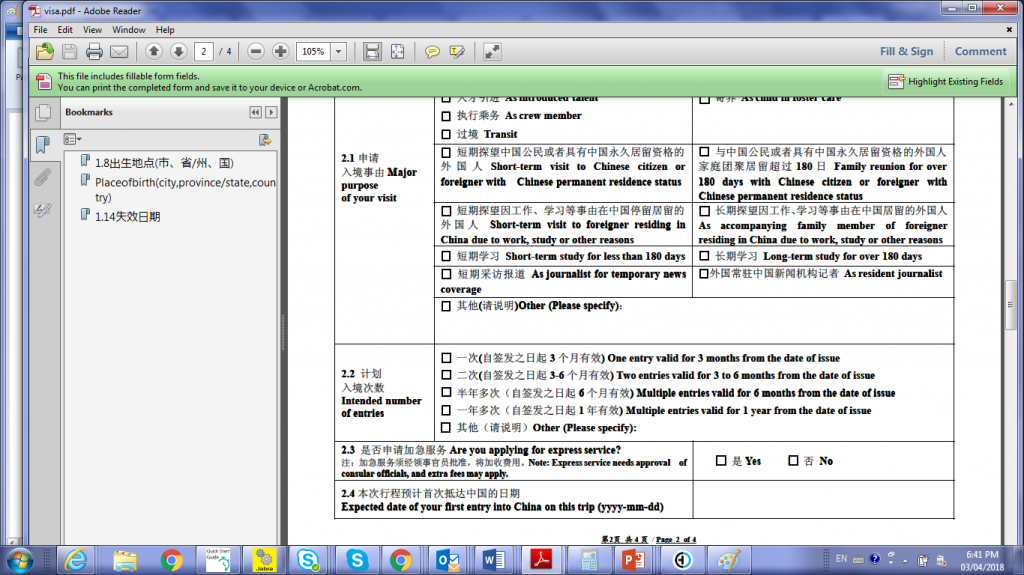Select the highlight text tool
Viewport: 1024px width, 575px height.
tap(457, 51)
